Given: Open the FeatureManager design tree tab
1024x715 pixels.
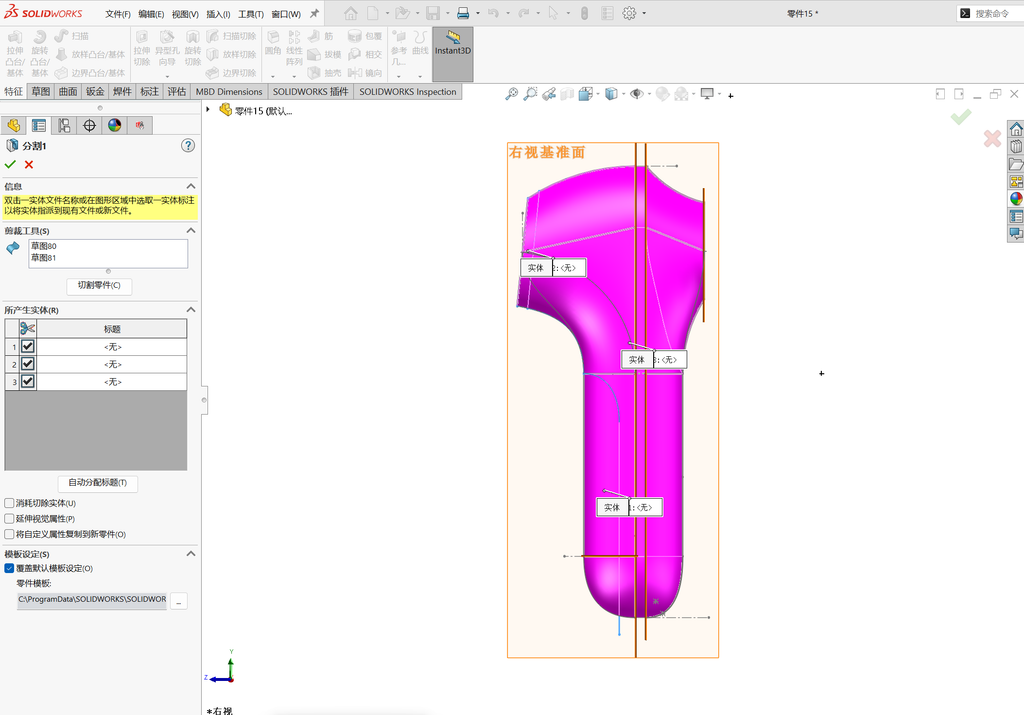Looking at the screenshot, I should pyautogui.click(x=14, y=125).
